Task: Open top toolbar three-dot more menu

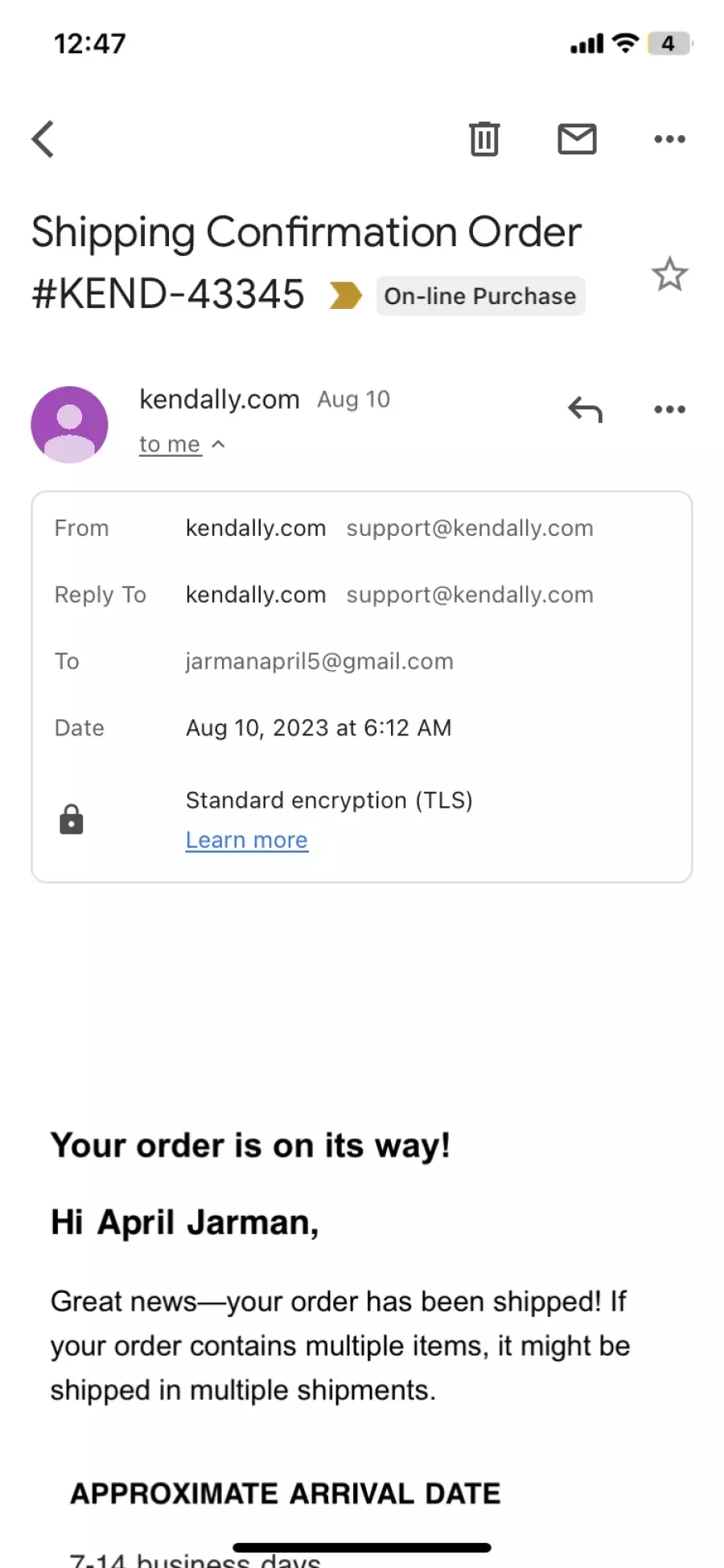Action: click(669, 139)
